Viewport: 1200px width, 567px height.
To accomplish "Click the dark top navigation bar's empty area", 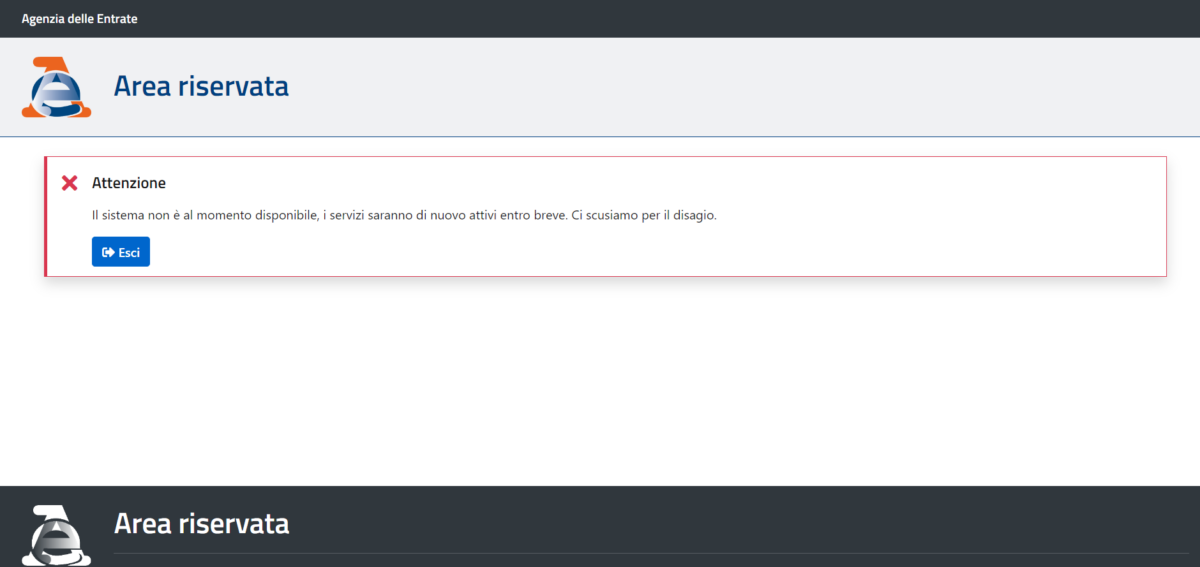I will pos(700,18).
